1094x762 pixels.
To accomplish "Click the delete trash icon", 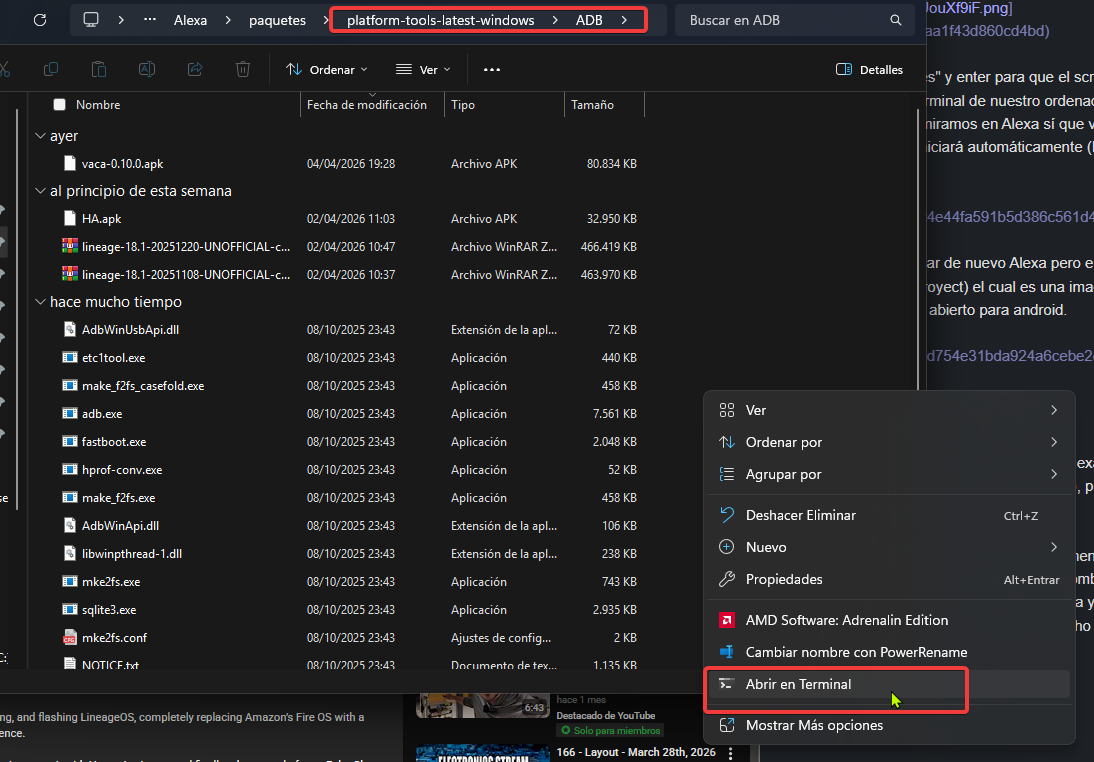I will pyautogui.click(x=243, y=69).
